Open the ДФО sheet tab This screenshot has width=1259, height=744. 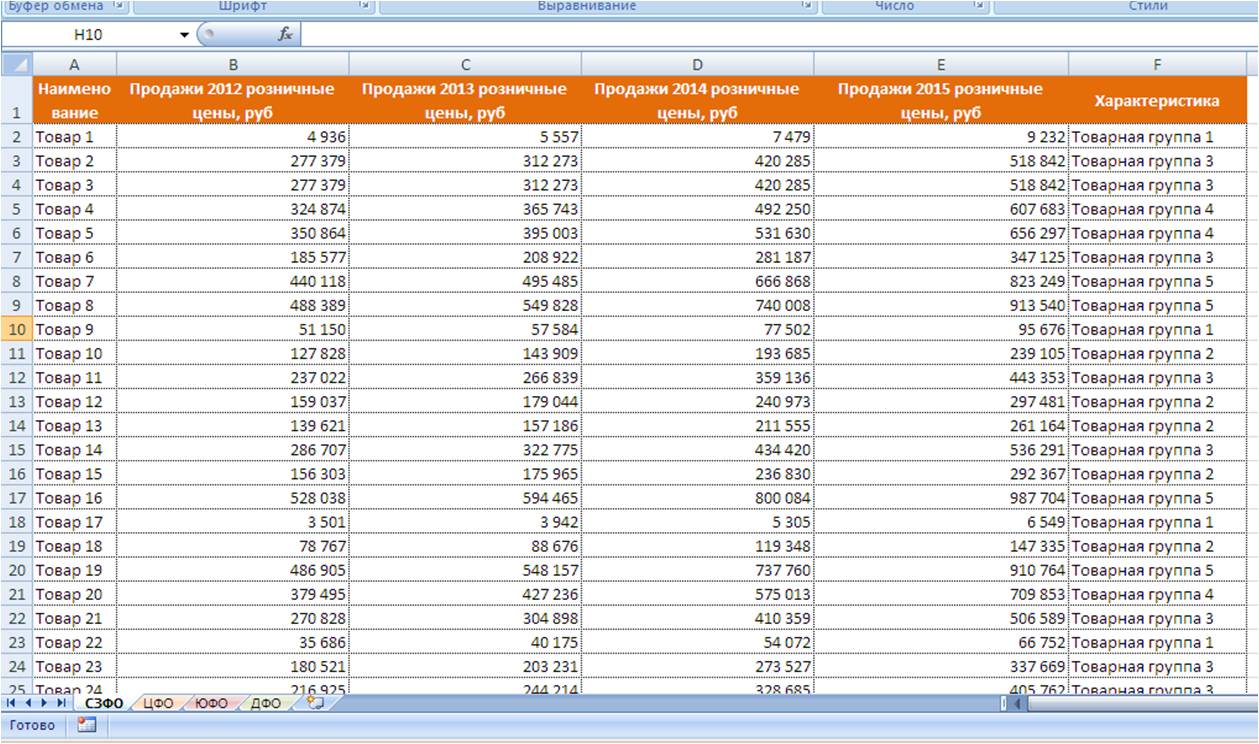point(265,703)
